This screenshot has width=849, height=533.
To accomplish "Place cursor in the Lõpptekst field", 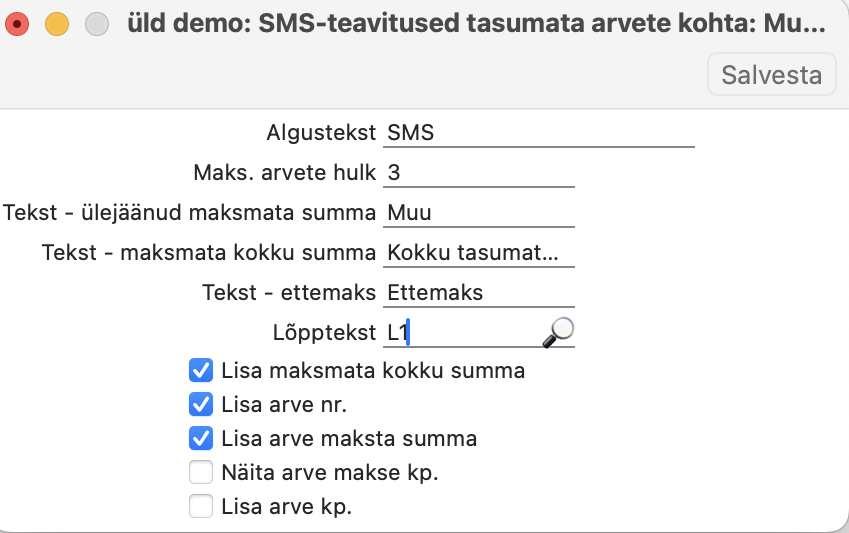I will tap(460, 332).
